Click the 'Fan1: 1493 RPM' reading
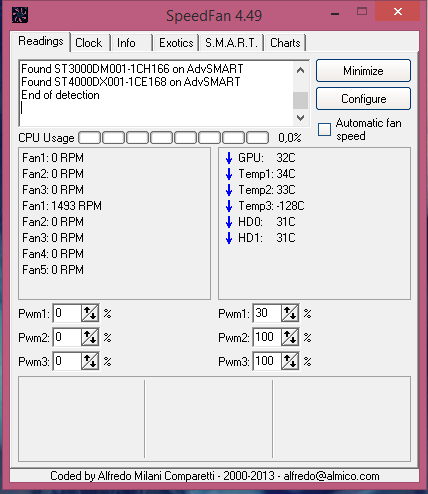Screen dimensions: 428x494 62,206
